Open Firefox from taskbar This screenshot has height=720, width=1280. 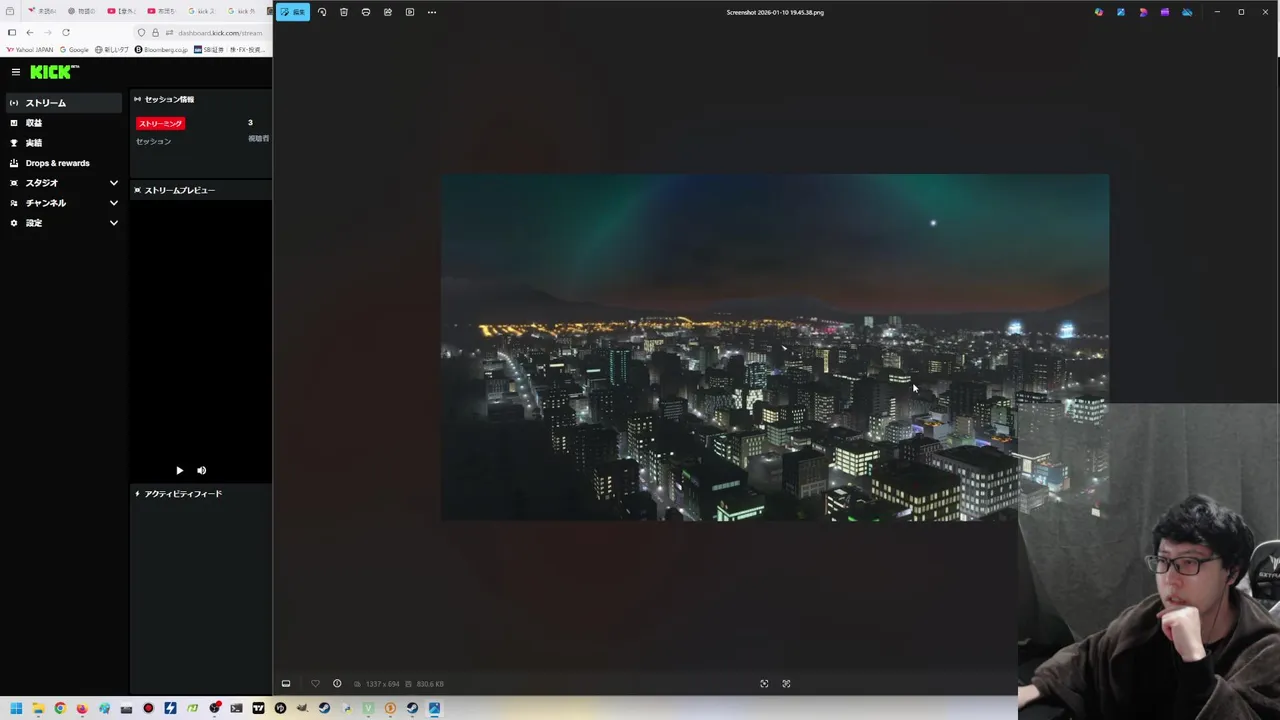[x=82, y=708]
